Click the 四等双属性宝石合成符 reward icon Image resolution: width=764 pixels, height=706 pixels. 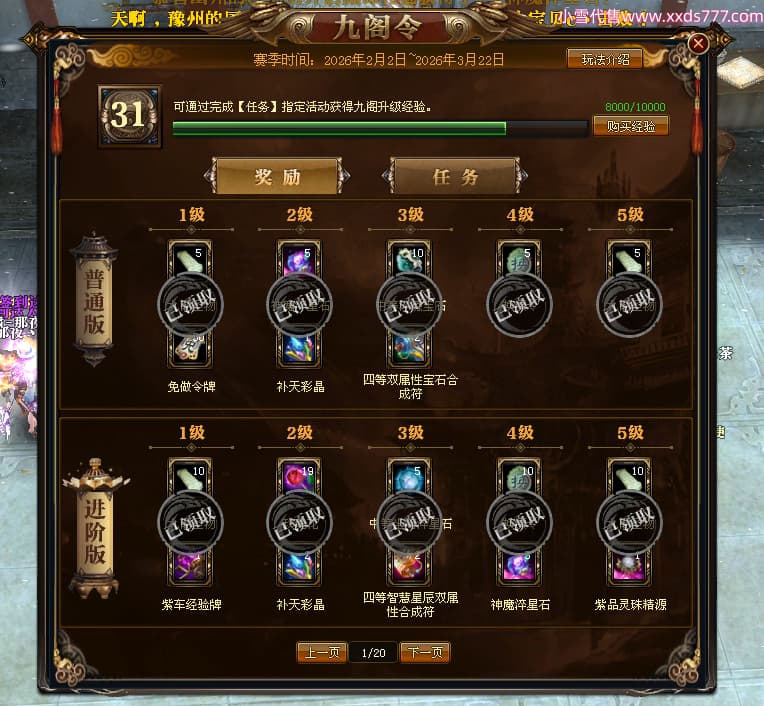[x=409, y=349]
